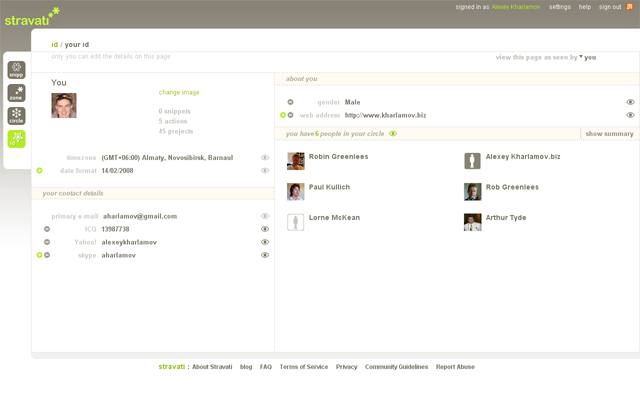Open the zone sidebar icon
The width and height of the screenshot is (640, 399).
(16, 93)
